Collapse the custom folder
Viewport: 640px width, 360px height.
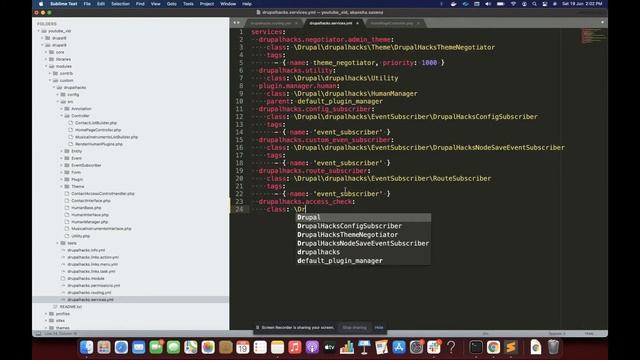pyautogui.click(x=50, y=80)
